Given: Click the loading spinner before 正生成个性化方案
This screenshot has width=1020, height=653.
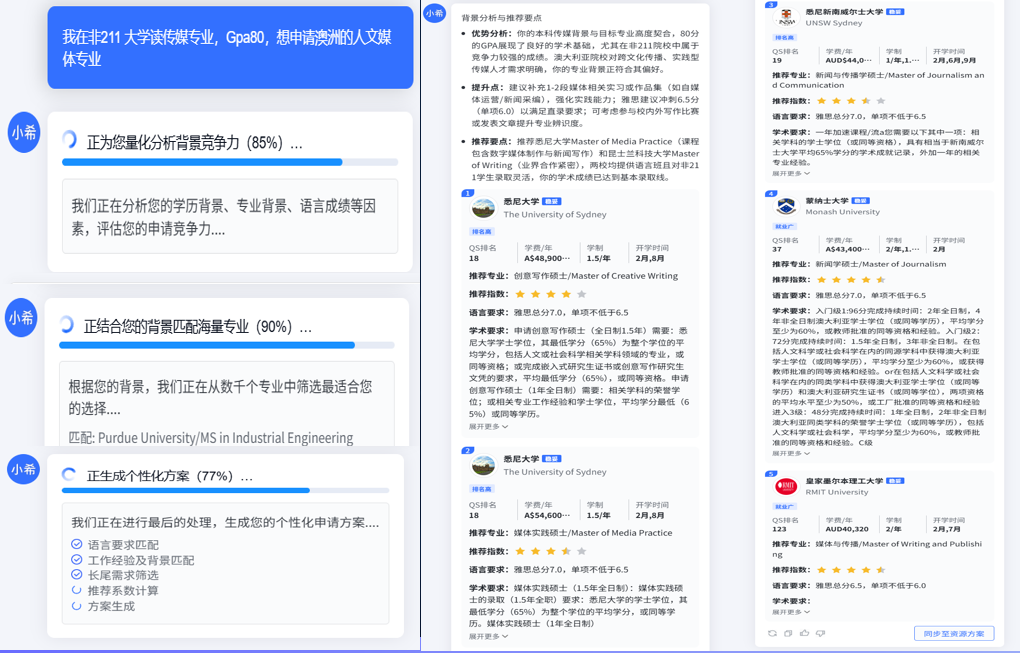Looking at the screenshot, I should tap(69, 475).
